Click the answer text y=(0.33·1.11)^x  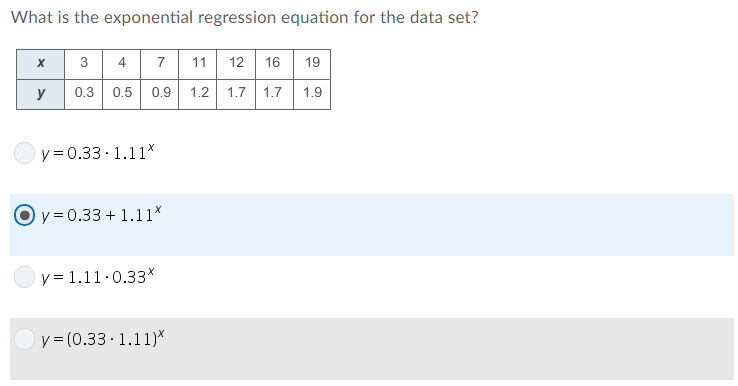[x=103, y=338]
